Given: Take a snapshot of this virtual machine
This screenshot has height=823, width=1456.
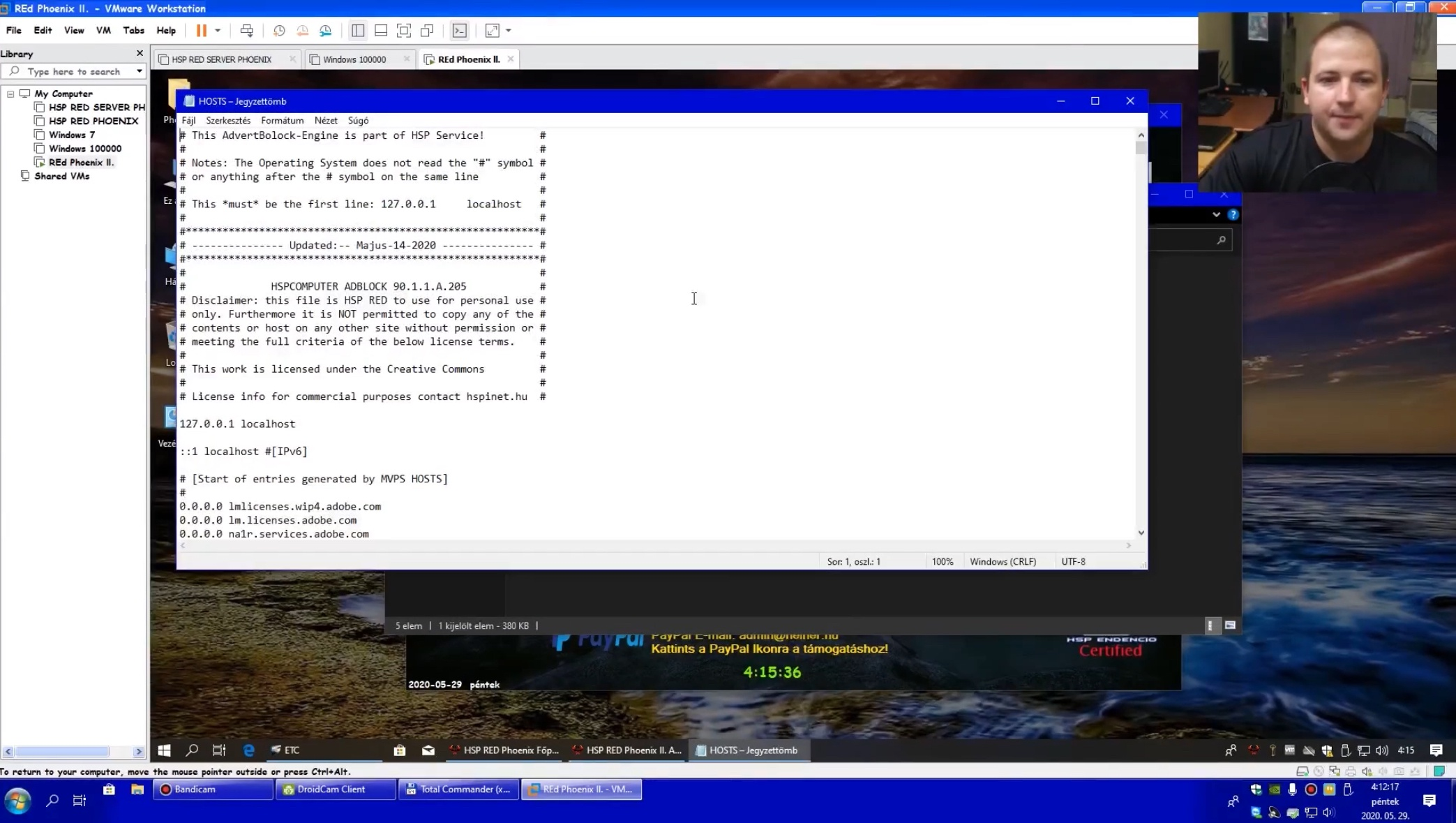Looking at the screenshot, I should (279, 31).
